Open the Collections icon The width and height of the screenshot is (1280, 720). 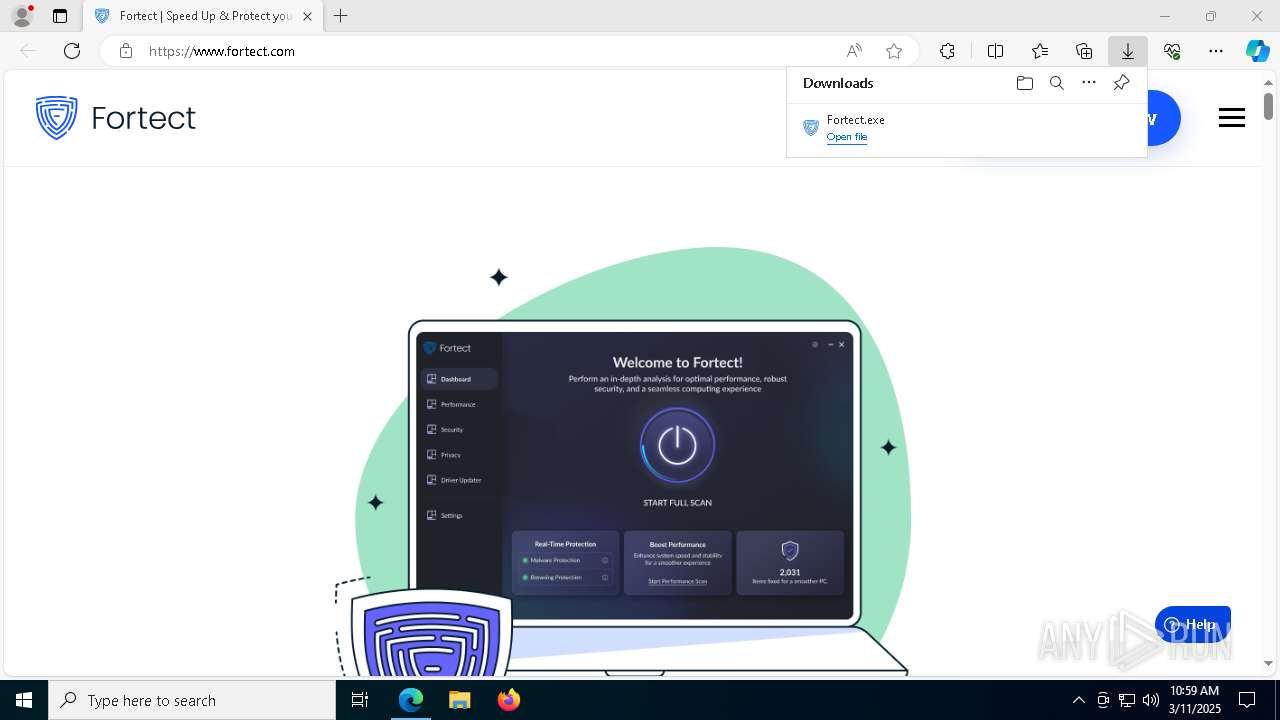coord(1084,51)
